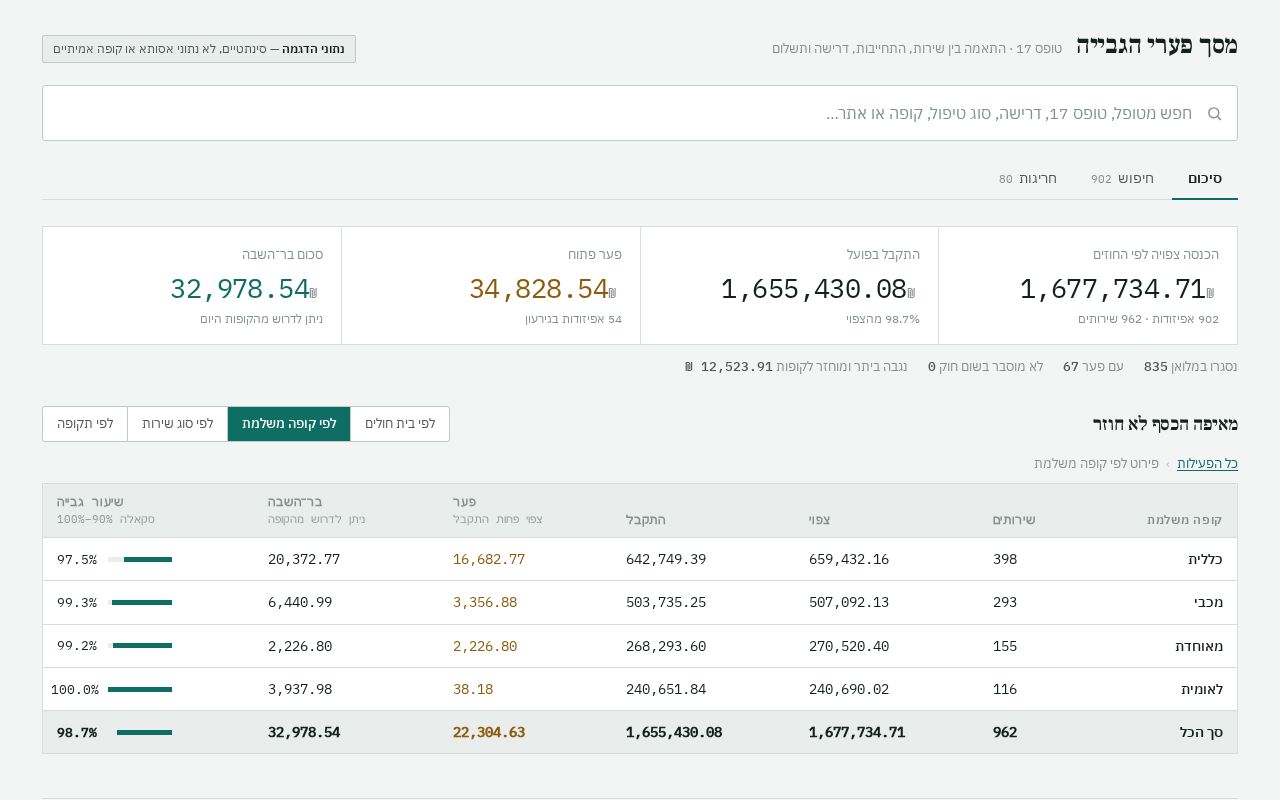Open the מאוחדת payer row
The width and height of the screenshot is (1280, 800).
(x=640, y=646)
